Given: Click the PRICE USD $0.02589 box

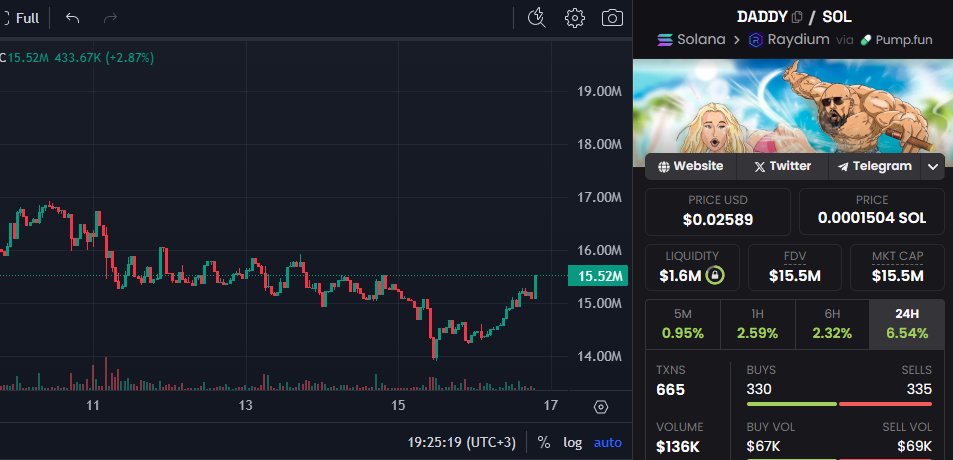Looking at the screenshot, I should point(718,211).
